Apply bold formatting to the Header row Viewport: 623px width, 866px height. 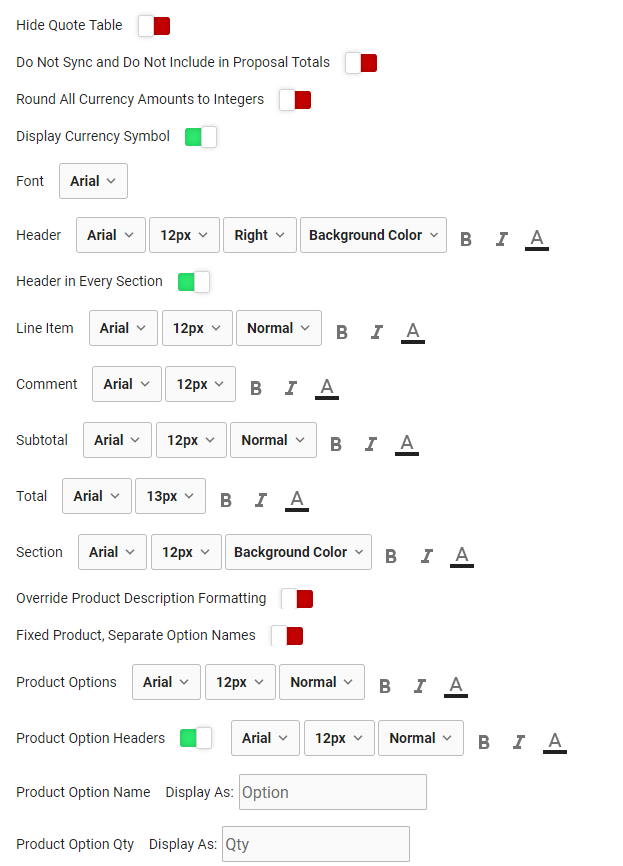point(465,238)
